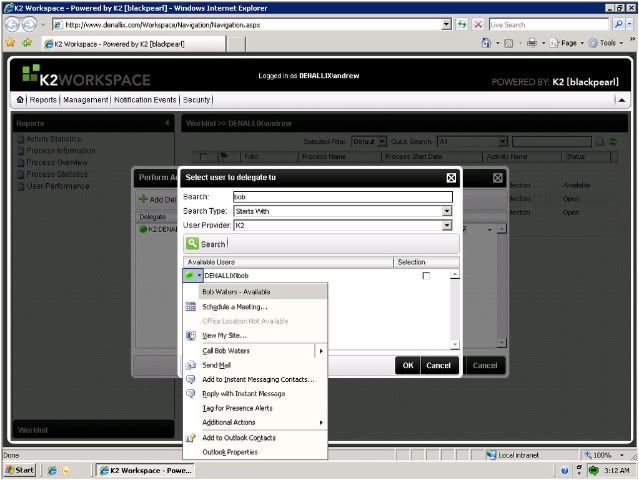Tick the Selection checkbox for DENALLIX\bob
639x480 pixels.
click(x=426, y=276)
